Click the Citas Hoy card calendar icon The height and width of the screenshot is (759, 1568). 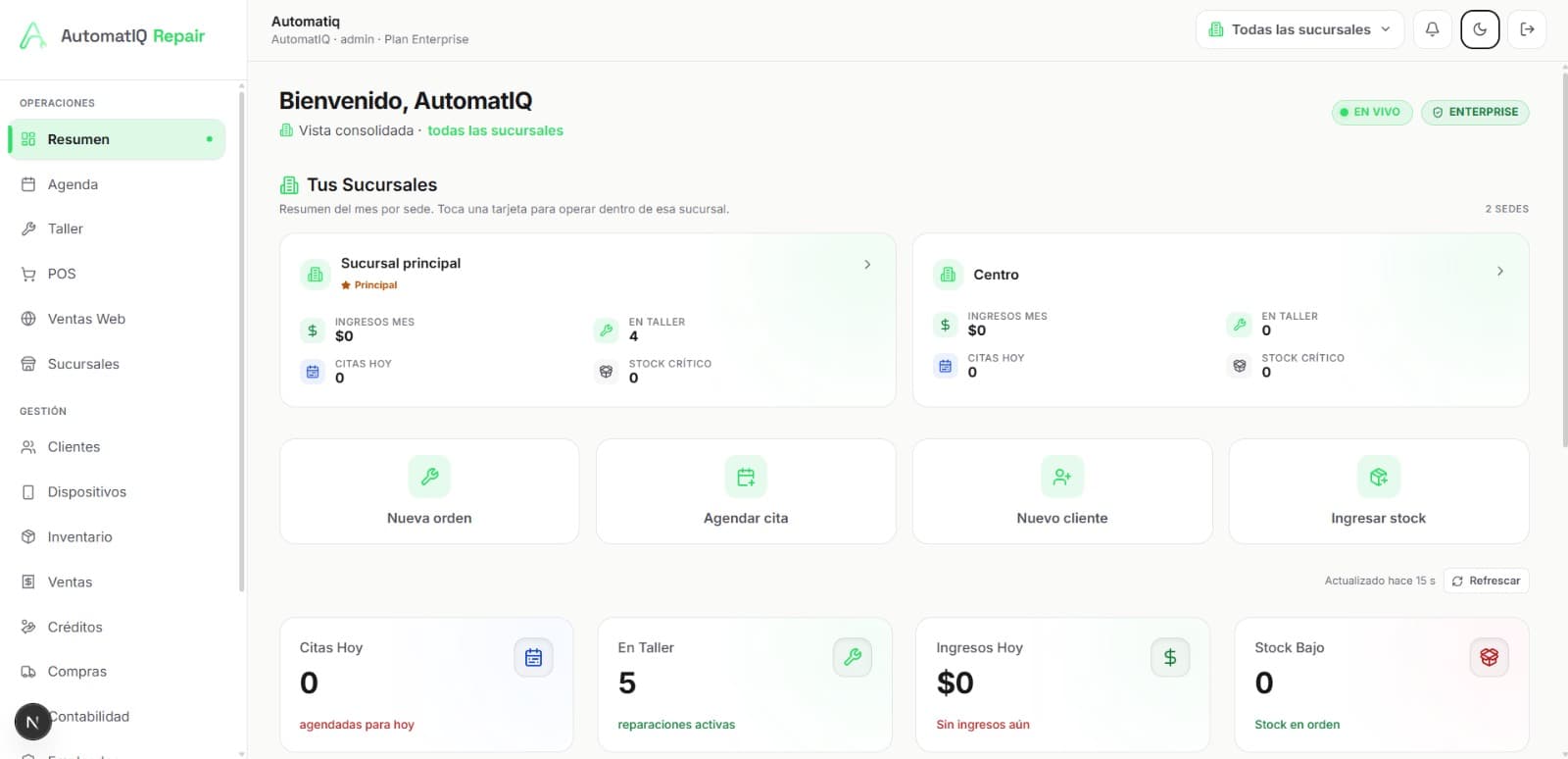(533, 657)
